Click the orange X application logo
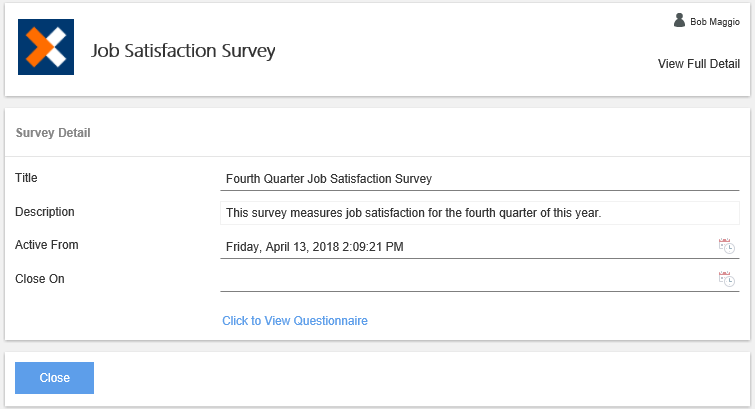 click(46, 47)
